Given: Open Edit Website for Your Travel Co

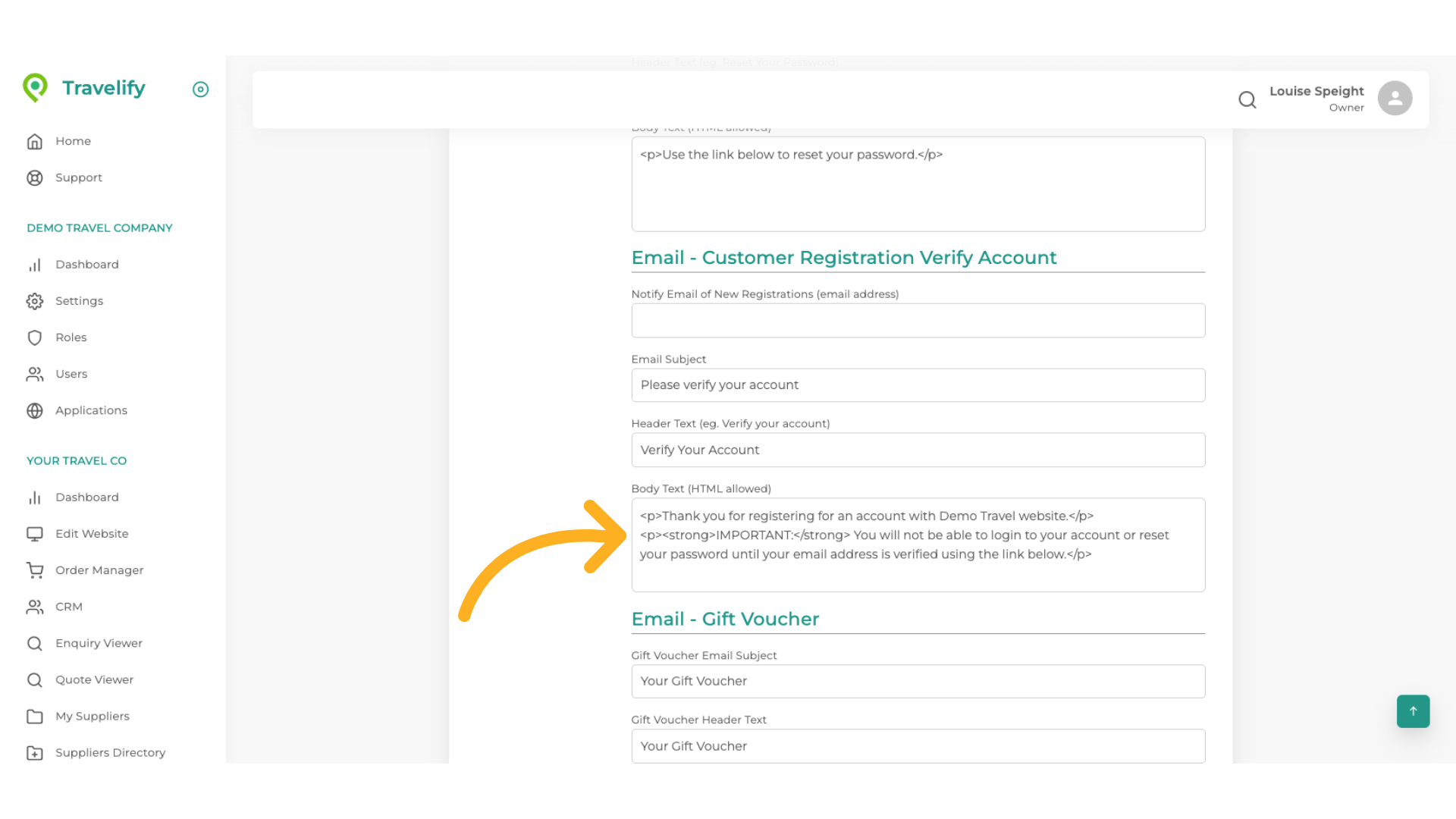Looking at the screenshot, I should click(x=92, y=533).
